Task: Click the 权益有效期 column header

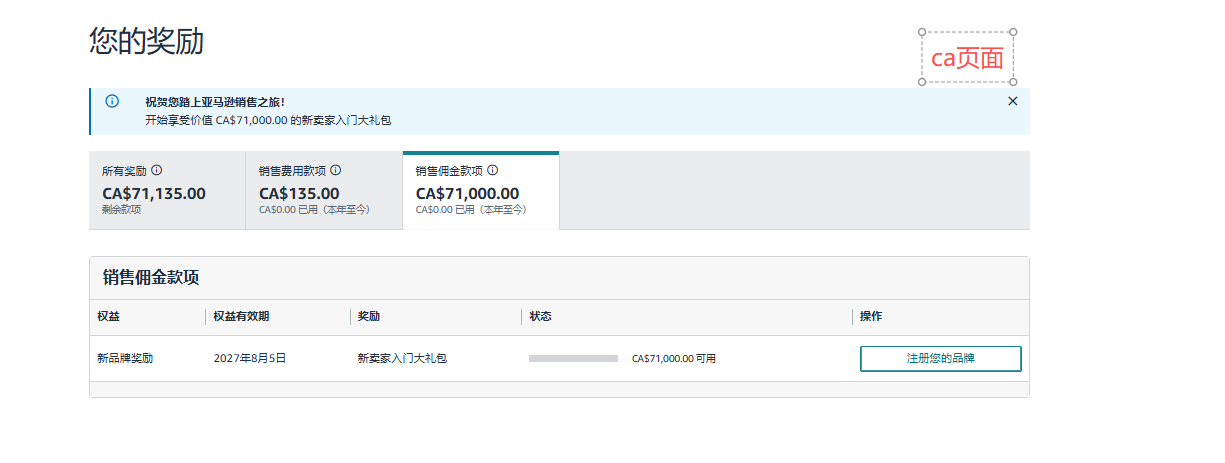Action: [241, 316]
